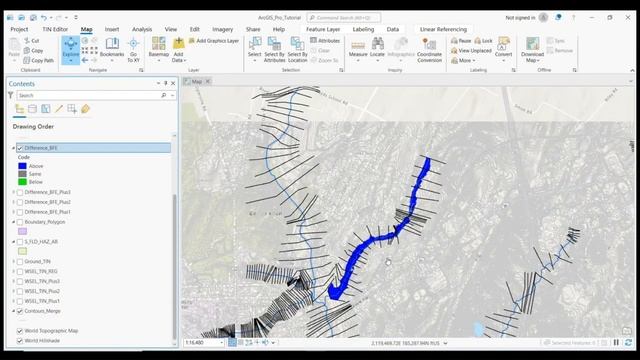Click the gray Same legend swatch
640x360 pixels.
click(x=22, y=174)
